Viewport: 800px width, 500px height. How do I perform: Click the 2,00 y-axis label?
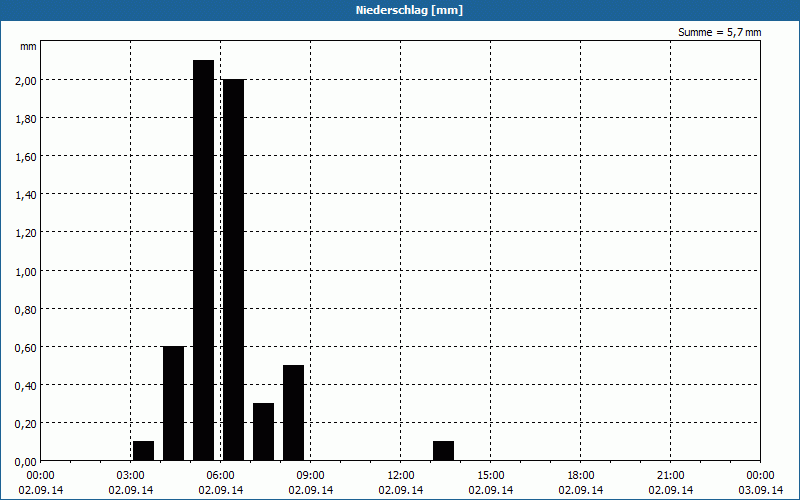tap(26, 81)
